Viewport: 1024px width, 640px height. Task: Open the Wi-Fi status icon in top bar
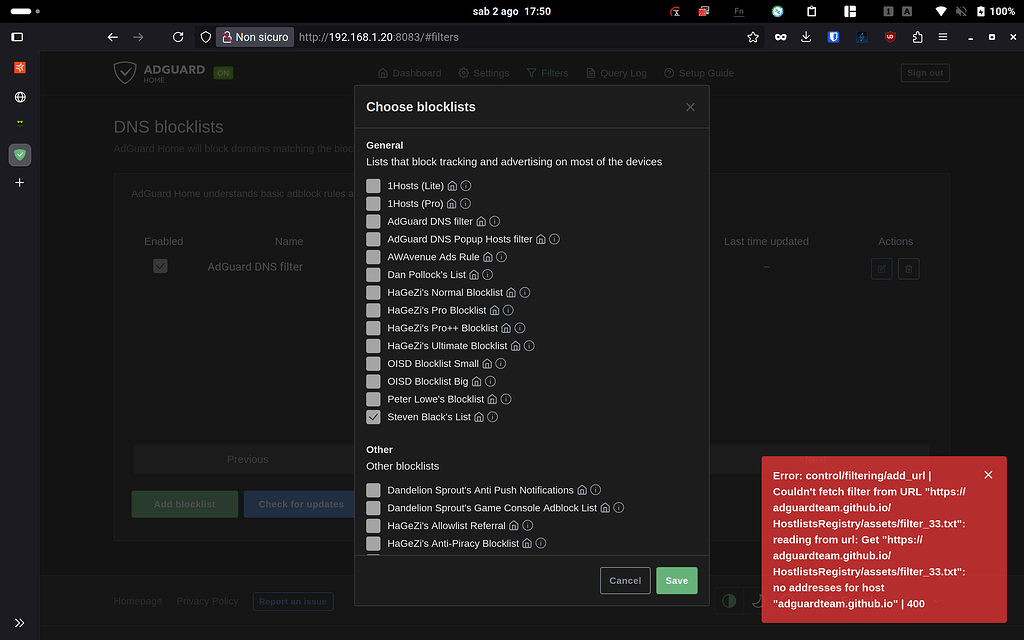[940, 11]
